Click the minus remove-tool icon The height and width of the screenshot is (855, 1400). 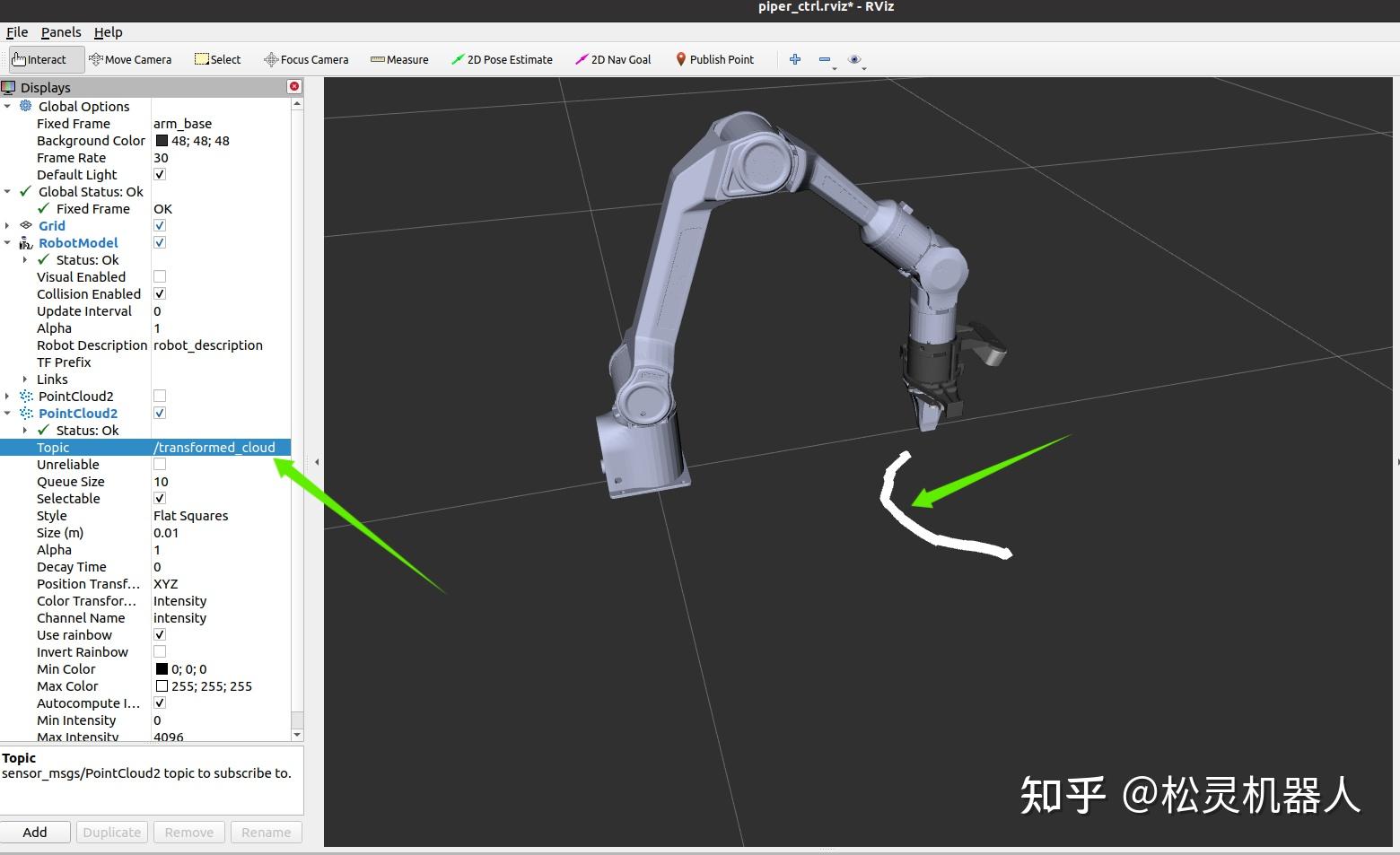[x=825, y=59]
